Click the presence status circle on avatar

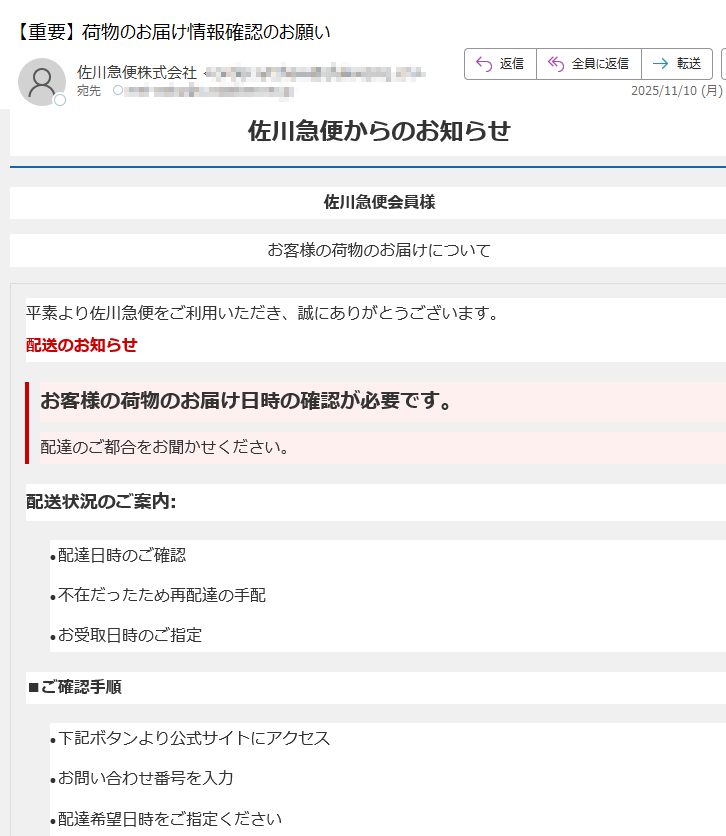(x=60, y=100)
